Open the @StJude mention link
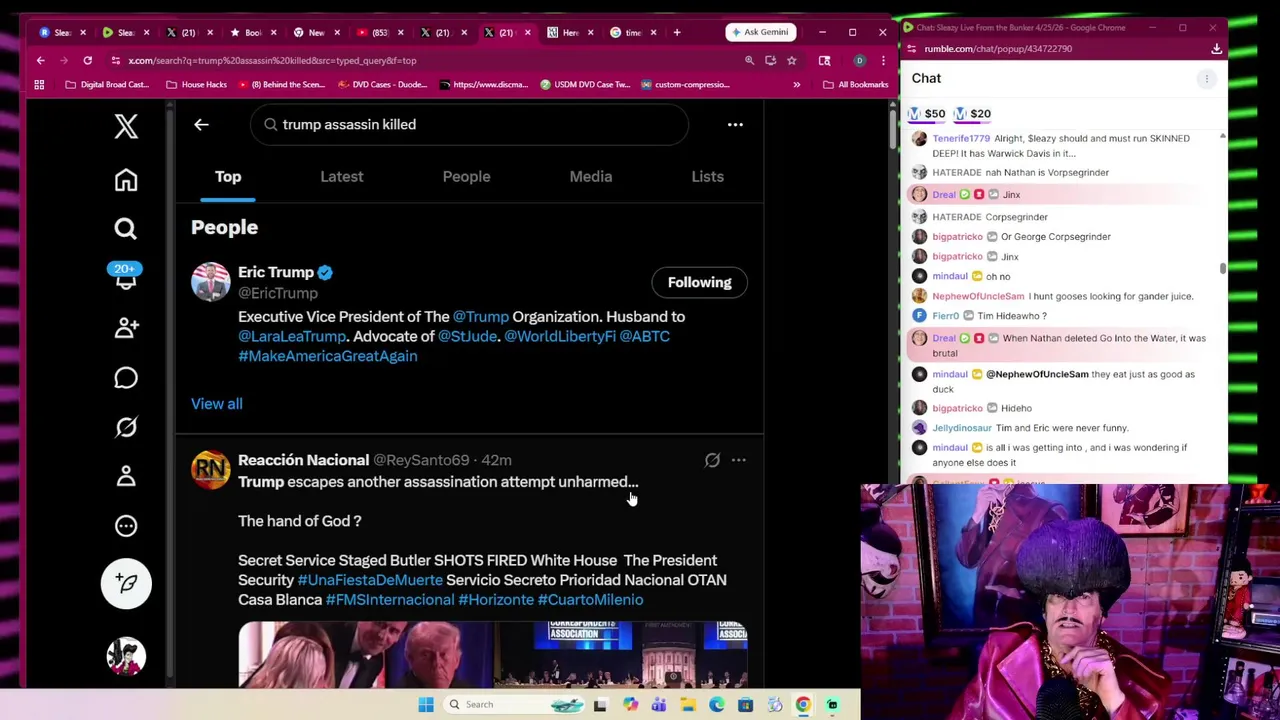The height and width of the screenshot is (720, 1280). [x=467, y=336]
